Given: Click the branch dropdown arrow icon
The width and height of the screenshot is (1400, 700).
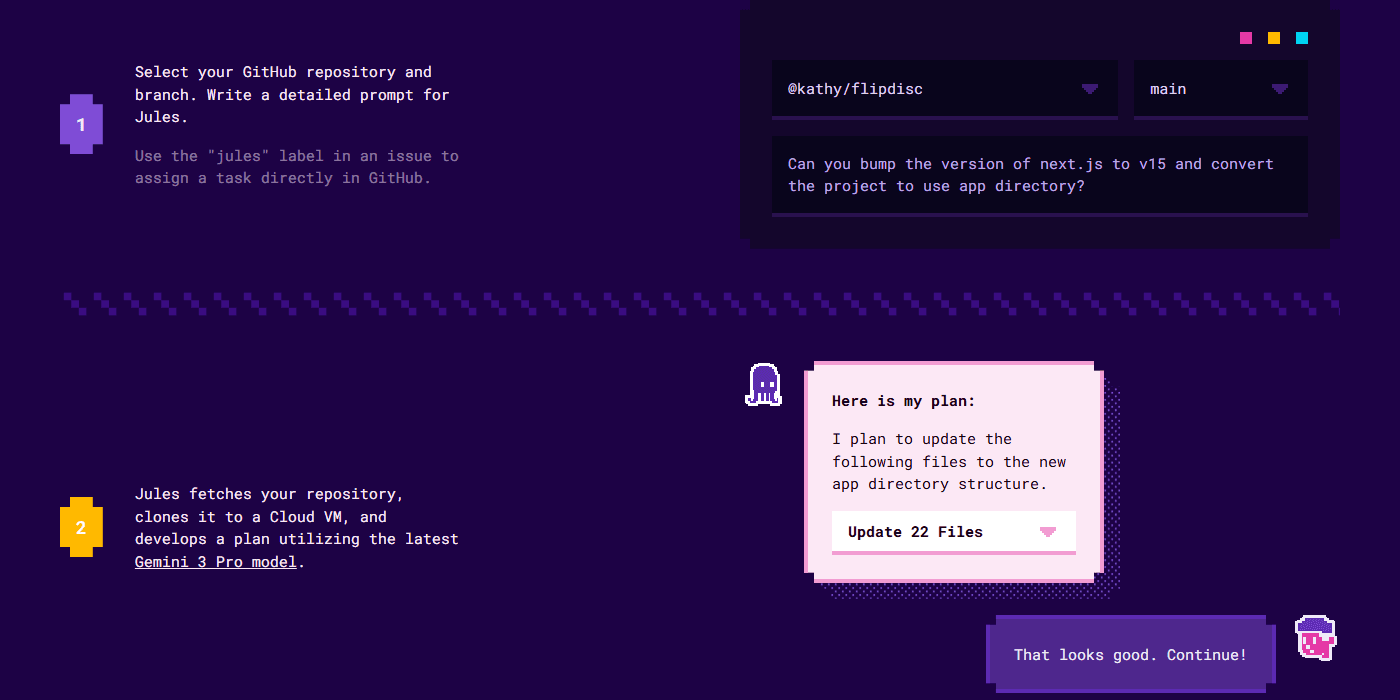Looking at the screenshot, I should [1280, 89].
